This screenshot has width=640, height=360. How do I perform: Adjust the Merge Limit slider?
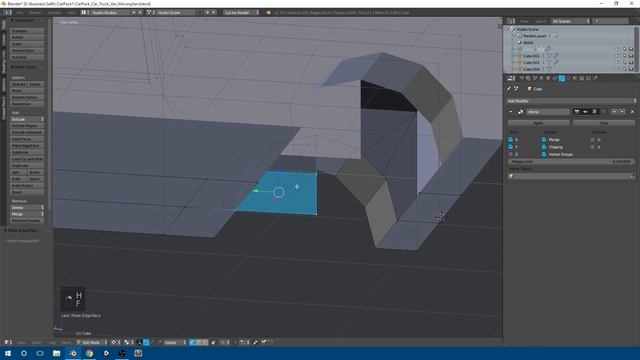click(x=571, y=162)
